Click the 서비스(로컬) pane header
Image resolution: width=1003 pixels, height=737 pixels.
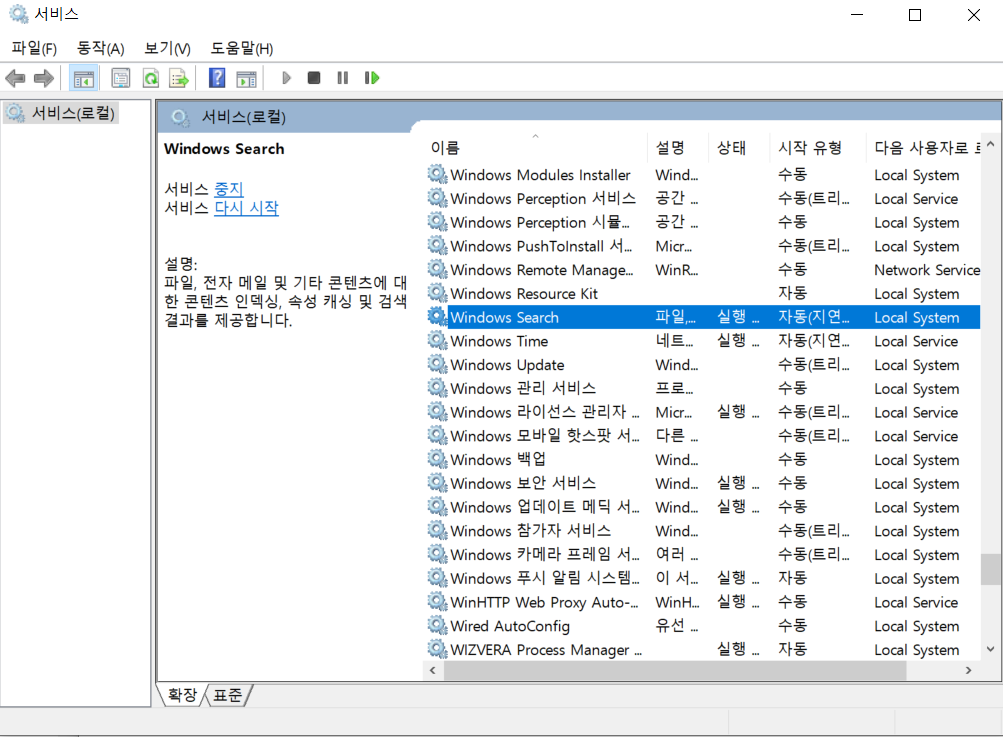[244, 117]
